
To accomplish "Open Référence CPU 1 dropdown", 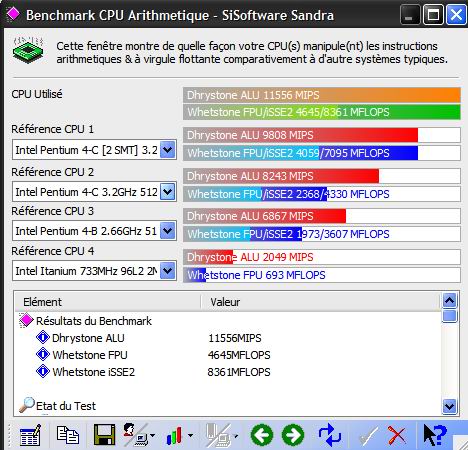I will 167,150.
